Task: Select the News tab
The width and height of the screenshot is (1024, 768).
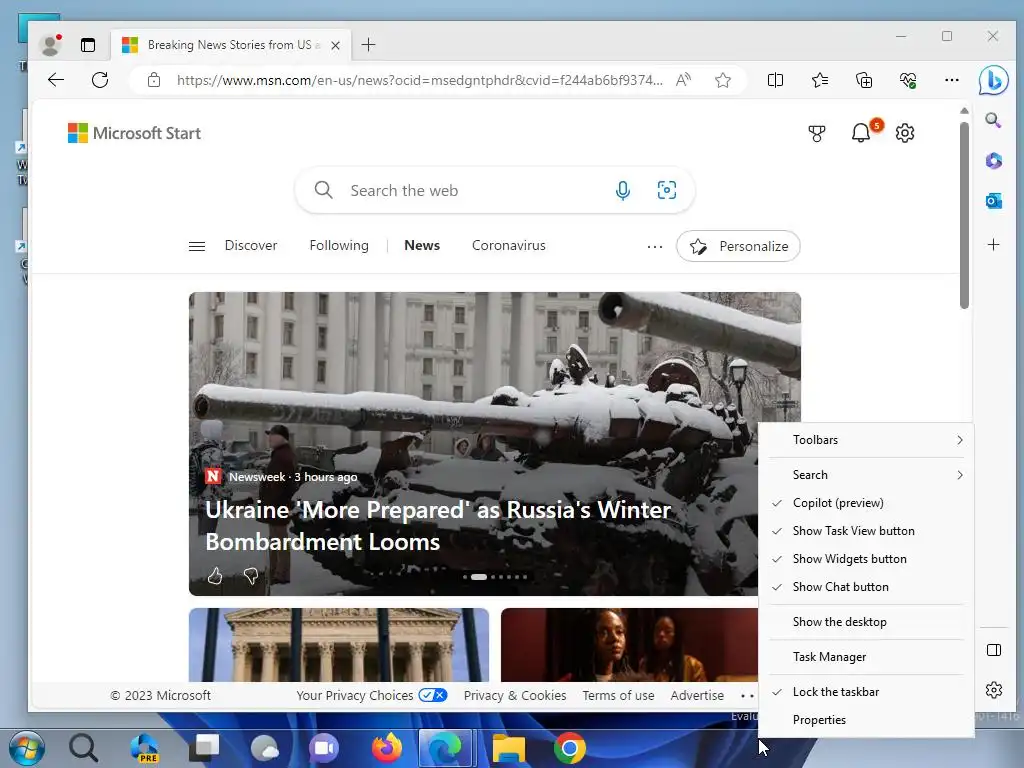Action: (422, 246)
